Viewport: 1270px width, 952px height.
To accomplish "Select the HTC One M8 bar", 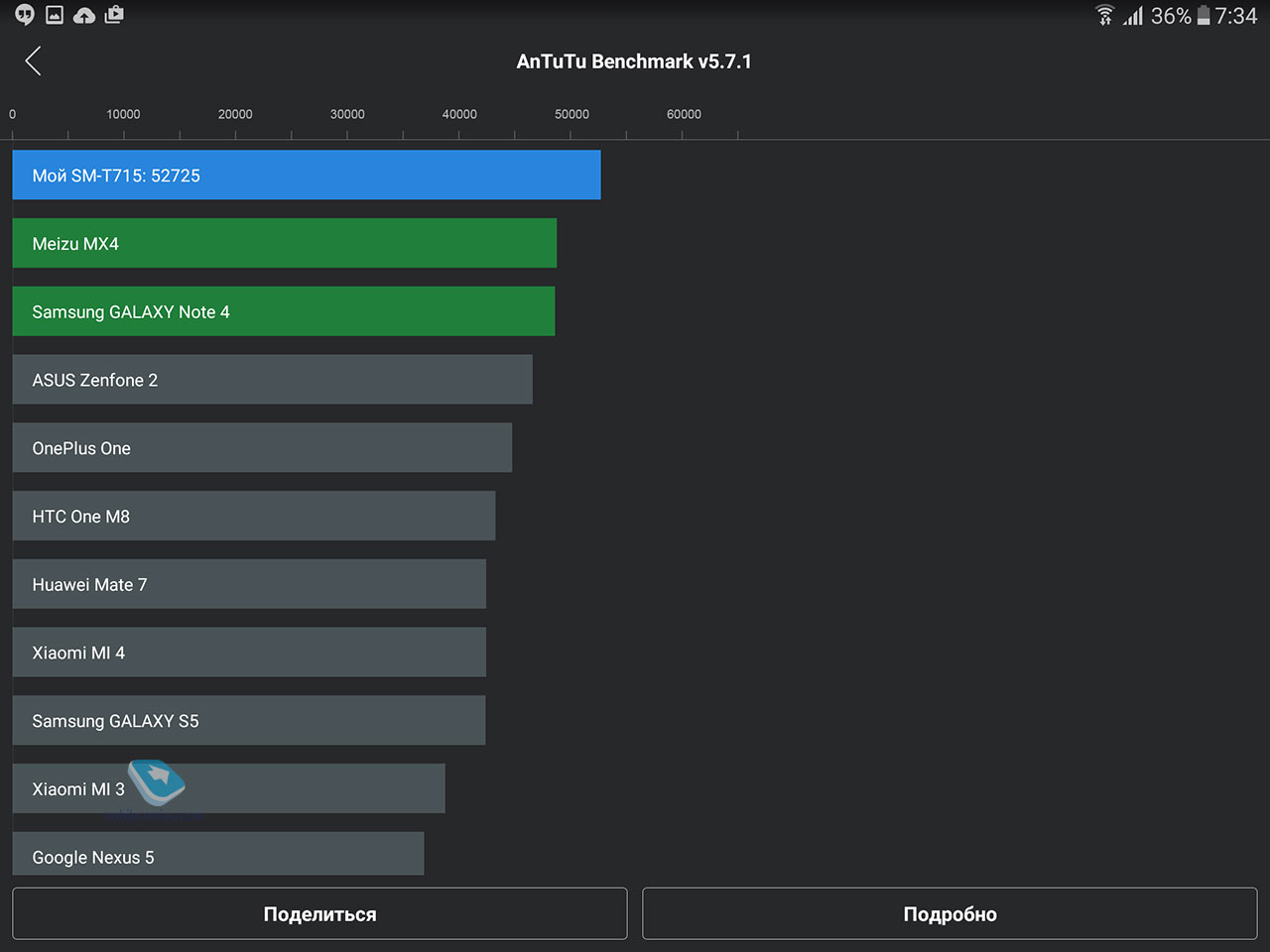I will [254, 516].
